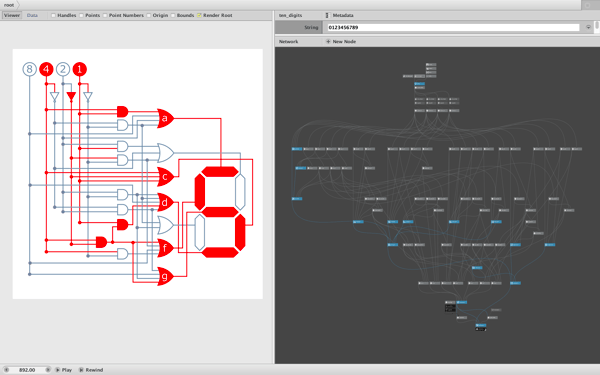This screenshot has width=600, height=375.
Task: Enable the Point Numbers checkbox
Action: click(x=105, y=15)
